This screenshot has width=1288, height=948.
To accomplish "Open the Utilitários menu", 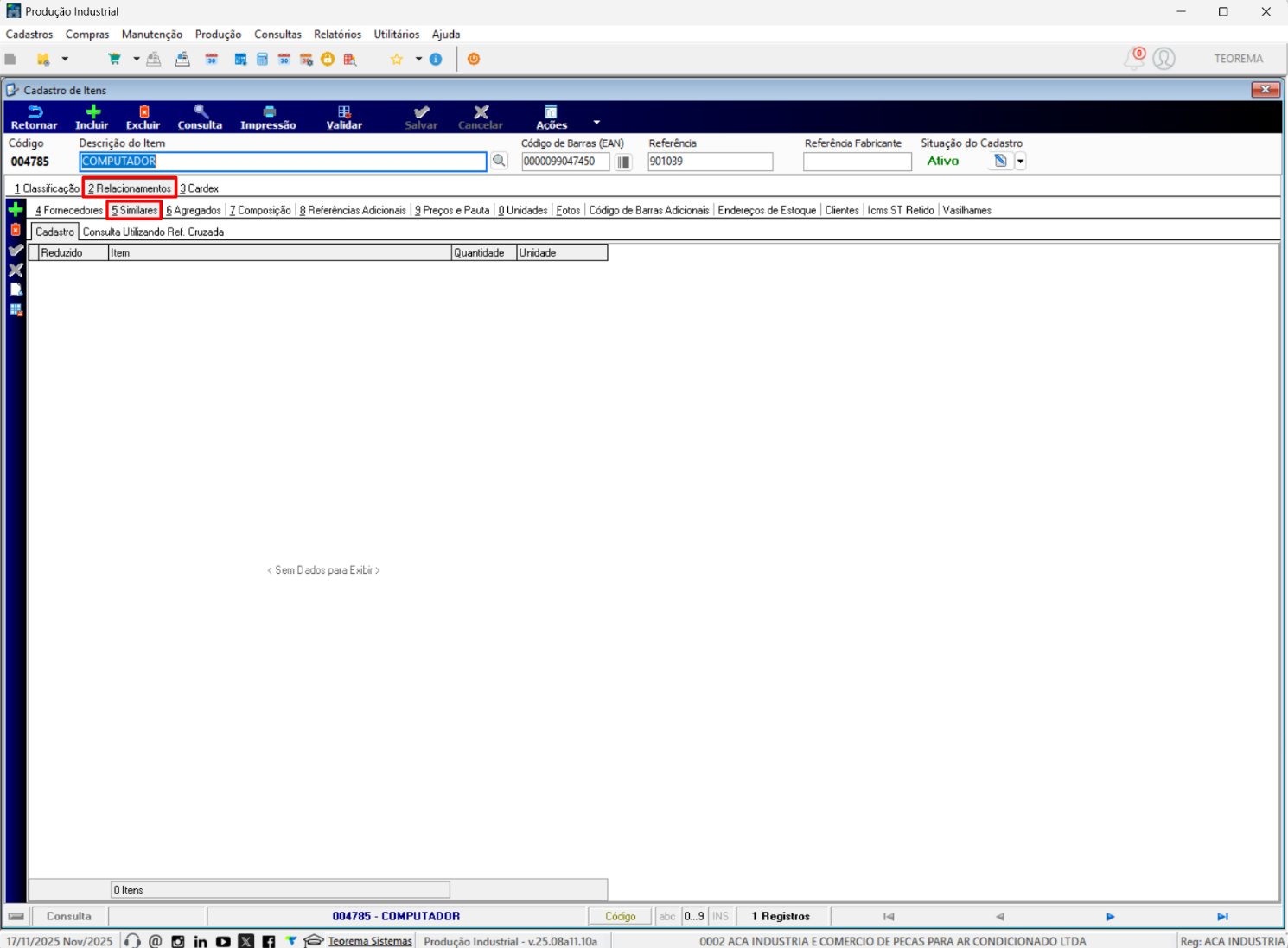I will (x=397, y=35).
